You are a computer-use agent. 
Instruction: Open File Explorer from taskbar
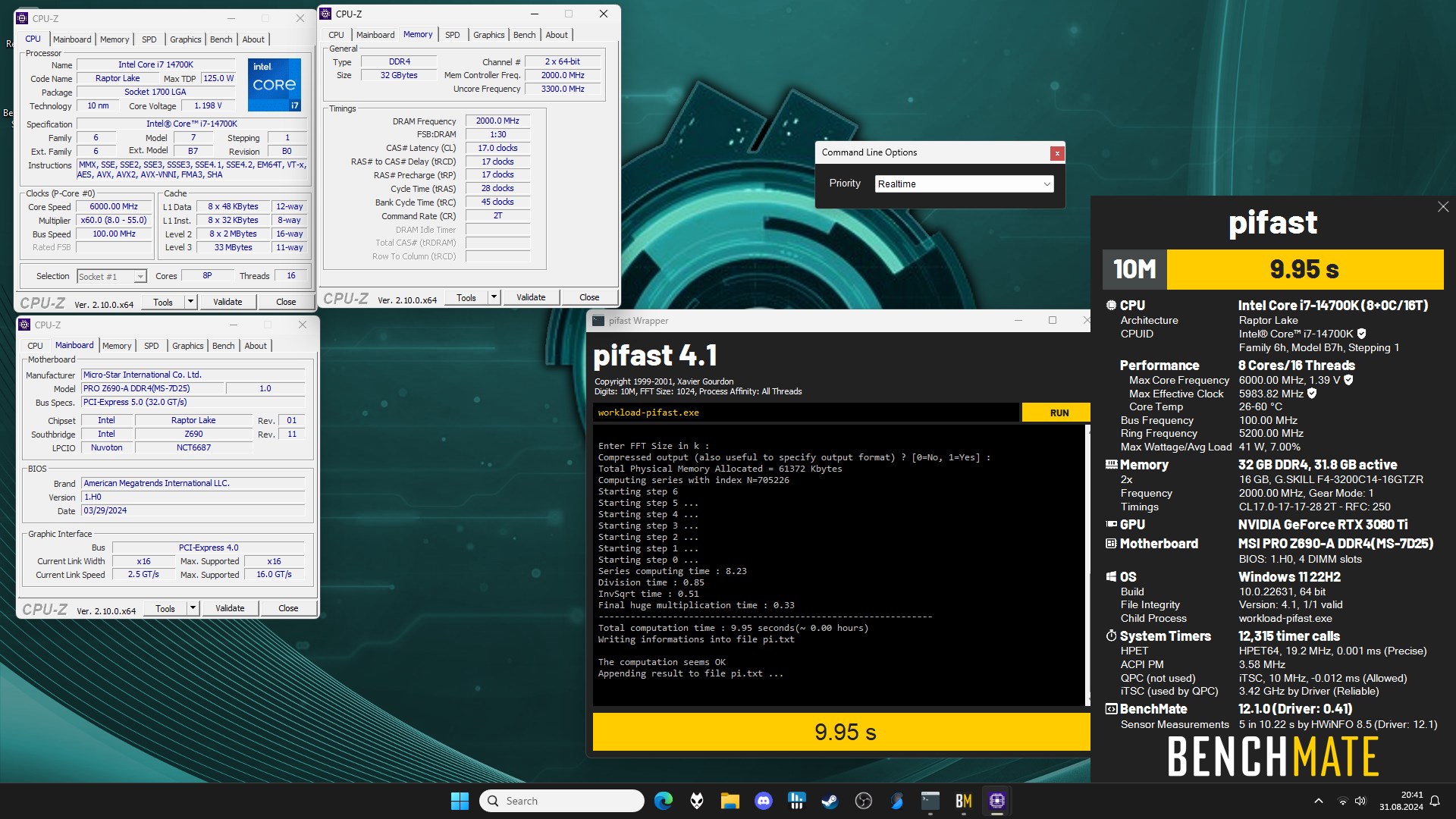[730, 801]
